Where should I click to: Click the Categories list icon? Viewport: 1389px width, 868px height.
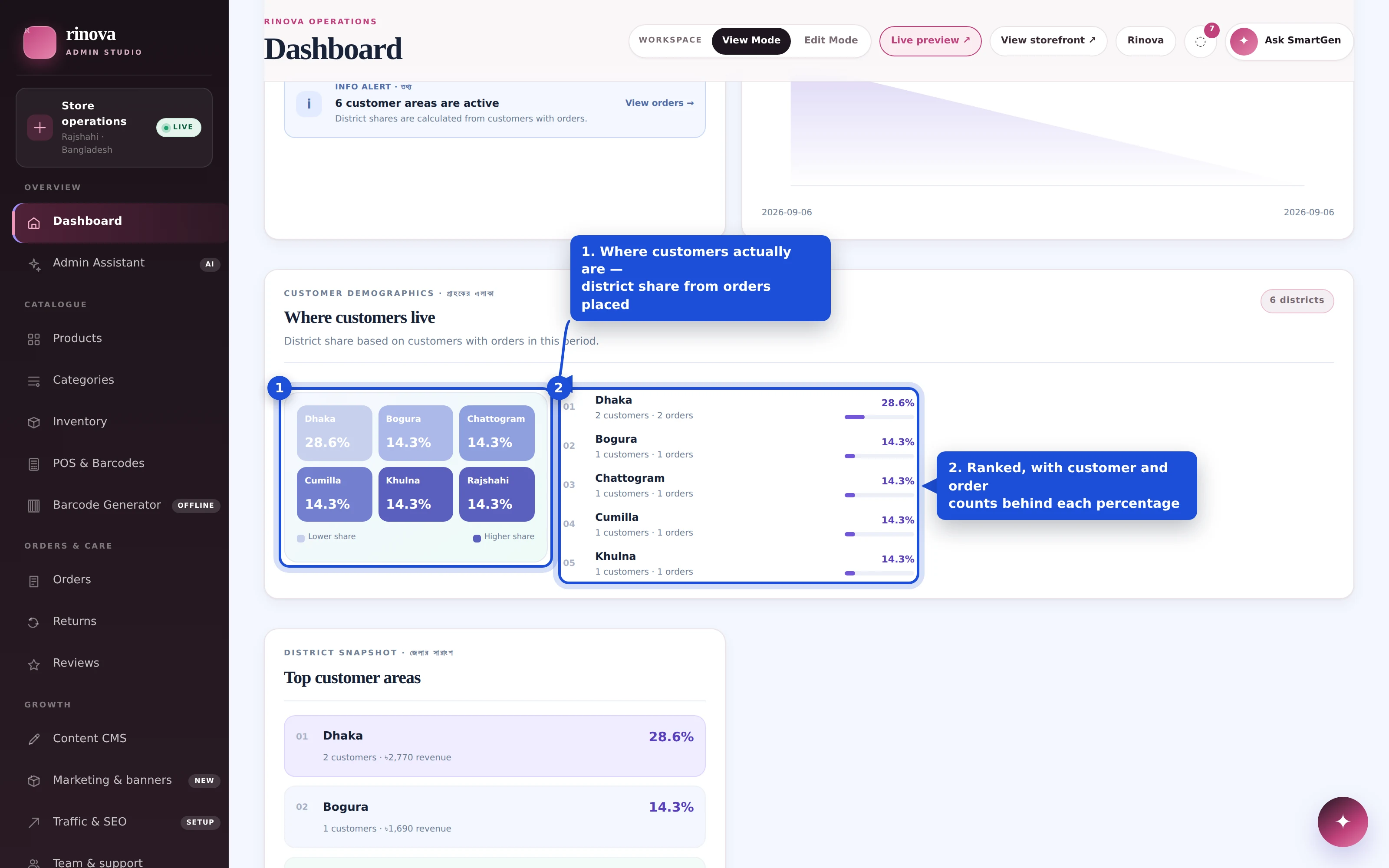pos(34,381)
